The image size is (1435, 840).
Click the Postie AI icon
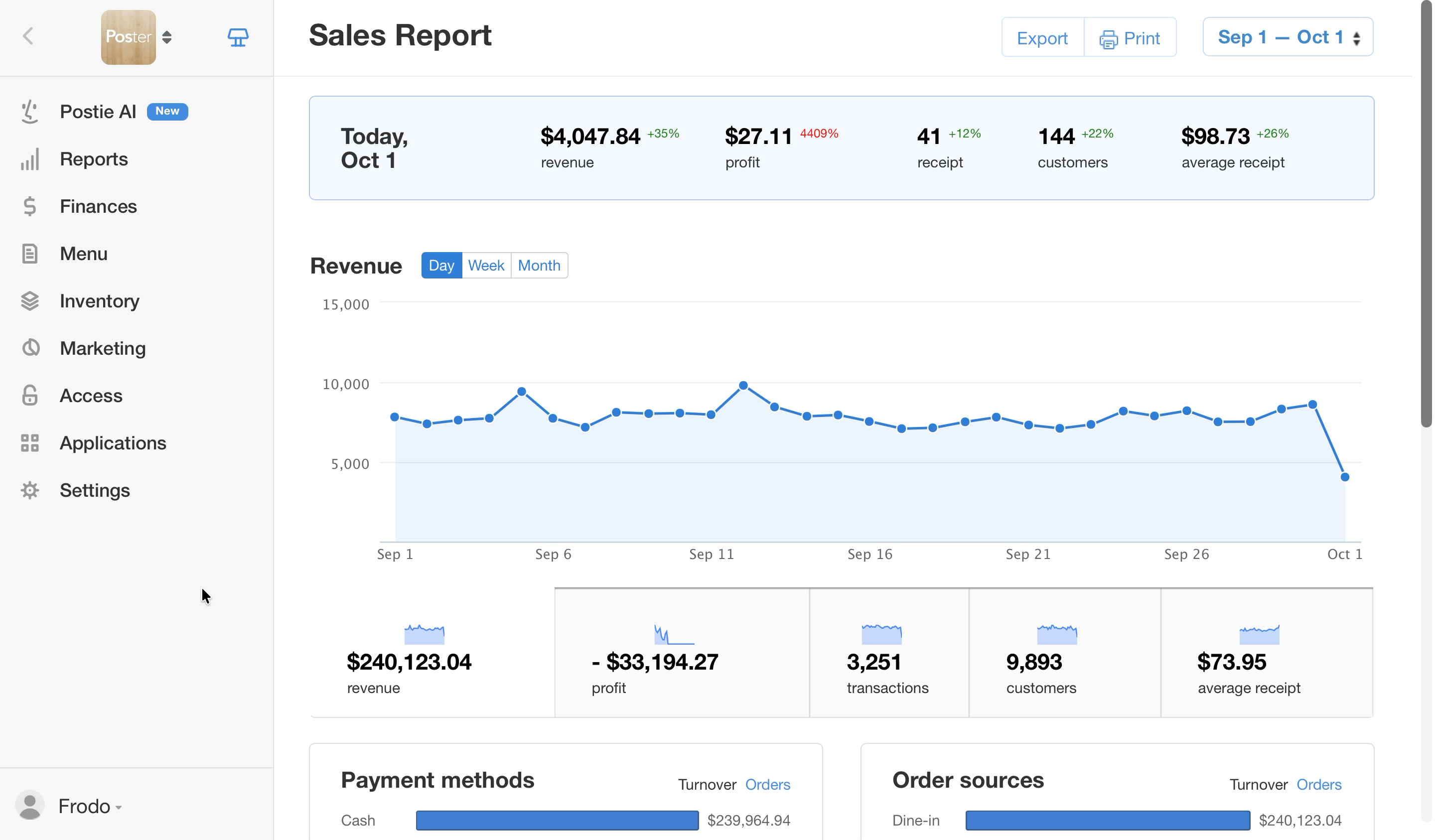pyautogui.click(x=29, y=112)
